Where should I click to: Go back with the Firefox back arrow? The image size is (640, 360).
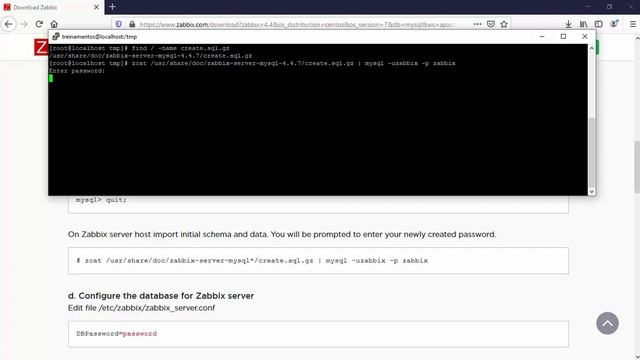pos(9,24)
